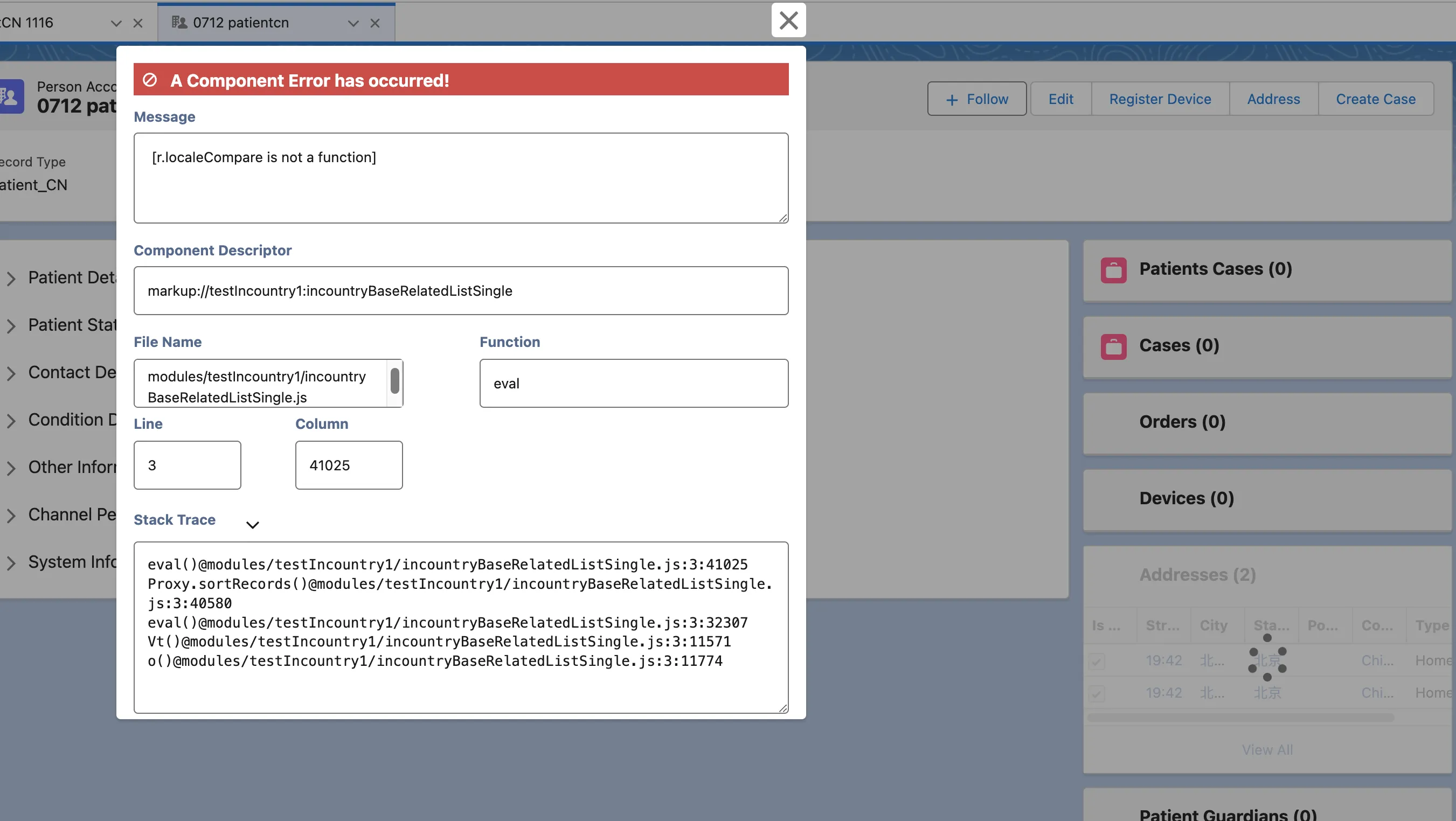
Task: Close the CN 1116 tab
Action: pos(138,23)
